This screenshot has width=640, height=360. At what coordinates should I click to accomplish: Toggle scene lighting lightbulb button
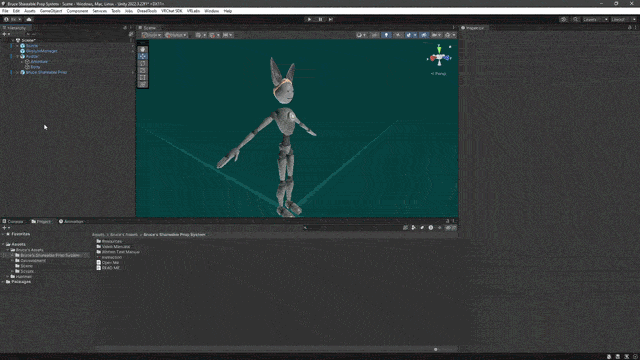386,35
